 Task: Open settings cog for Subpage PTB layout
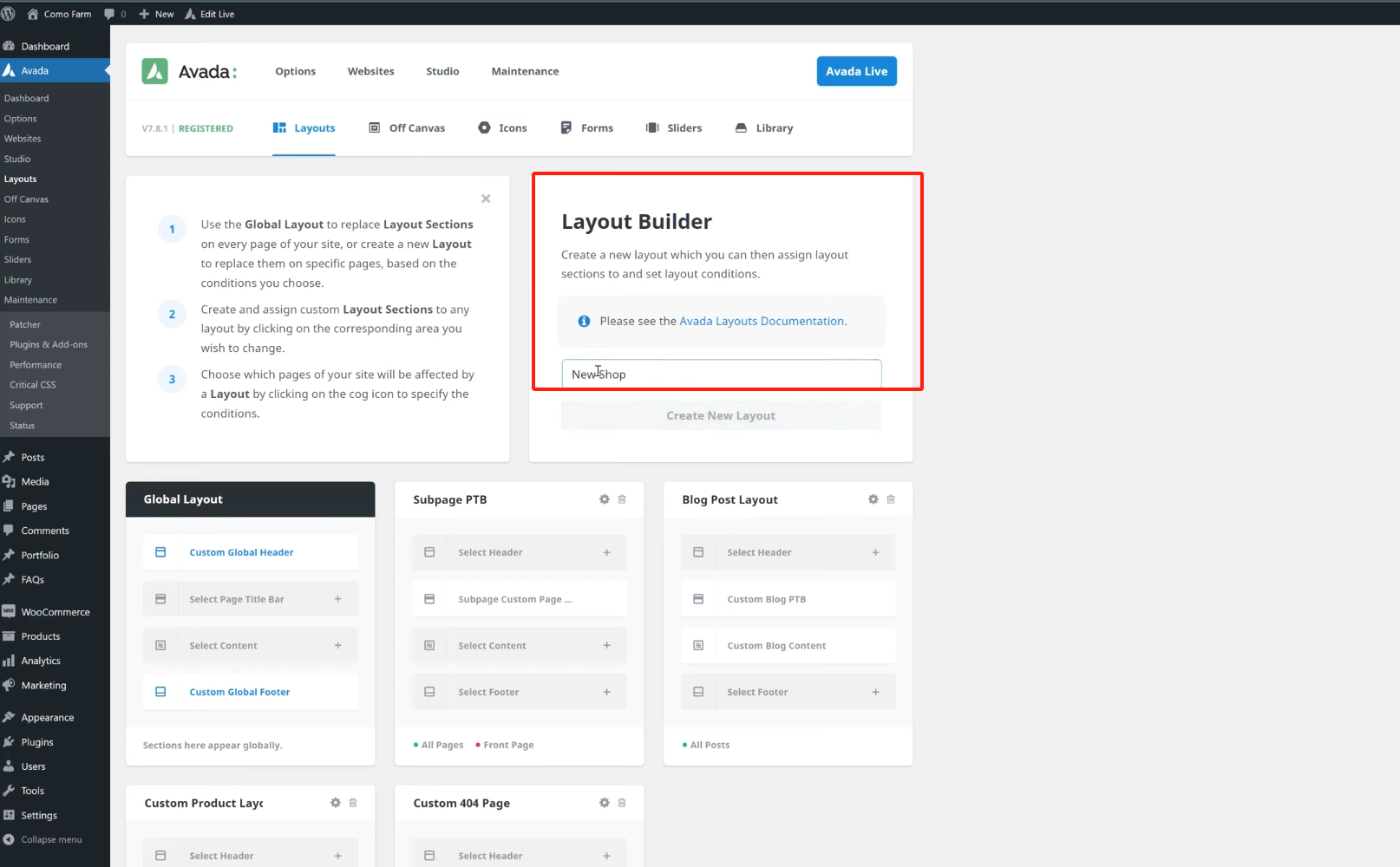(x=605, y=499)
